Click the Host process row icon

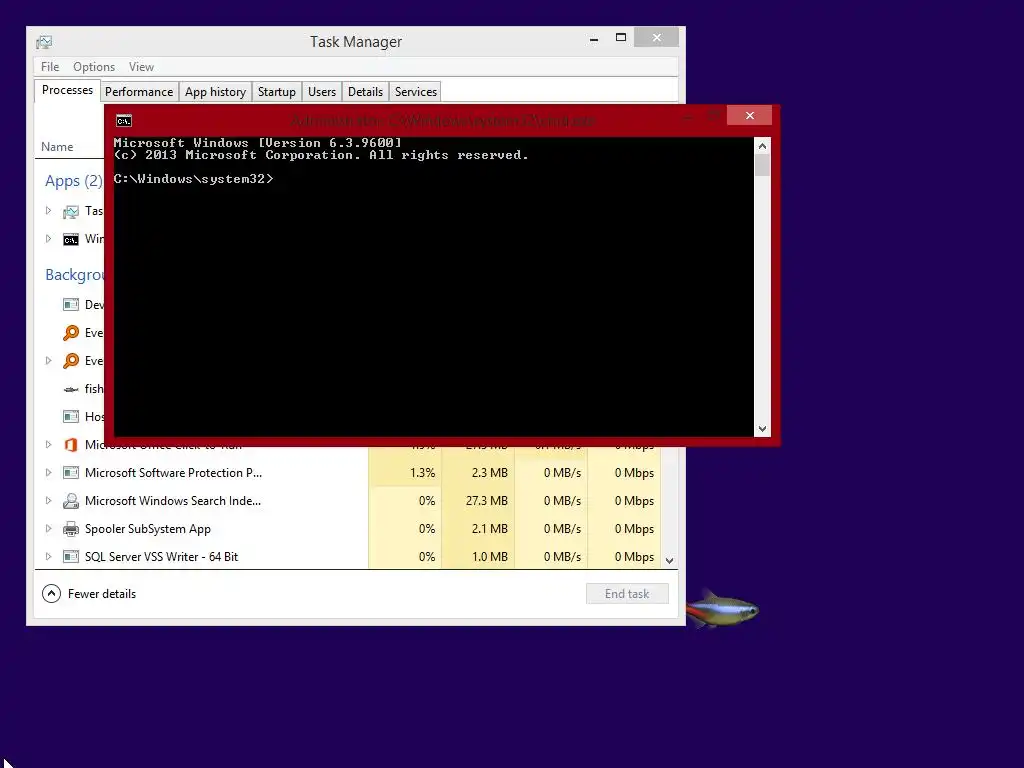tap(71, 416)
